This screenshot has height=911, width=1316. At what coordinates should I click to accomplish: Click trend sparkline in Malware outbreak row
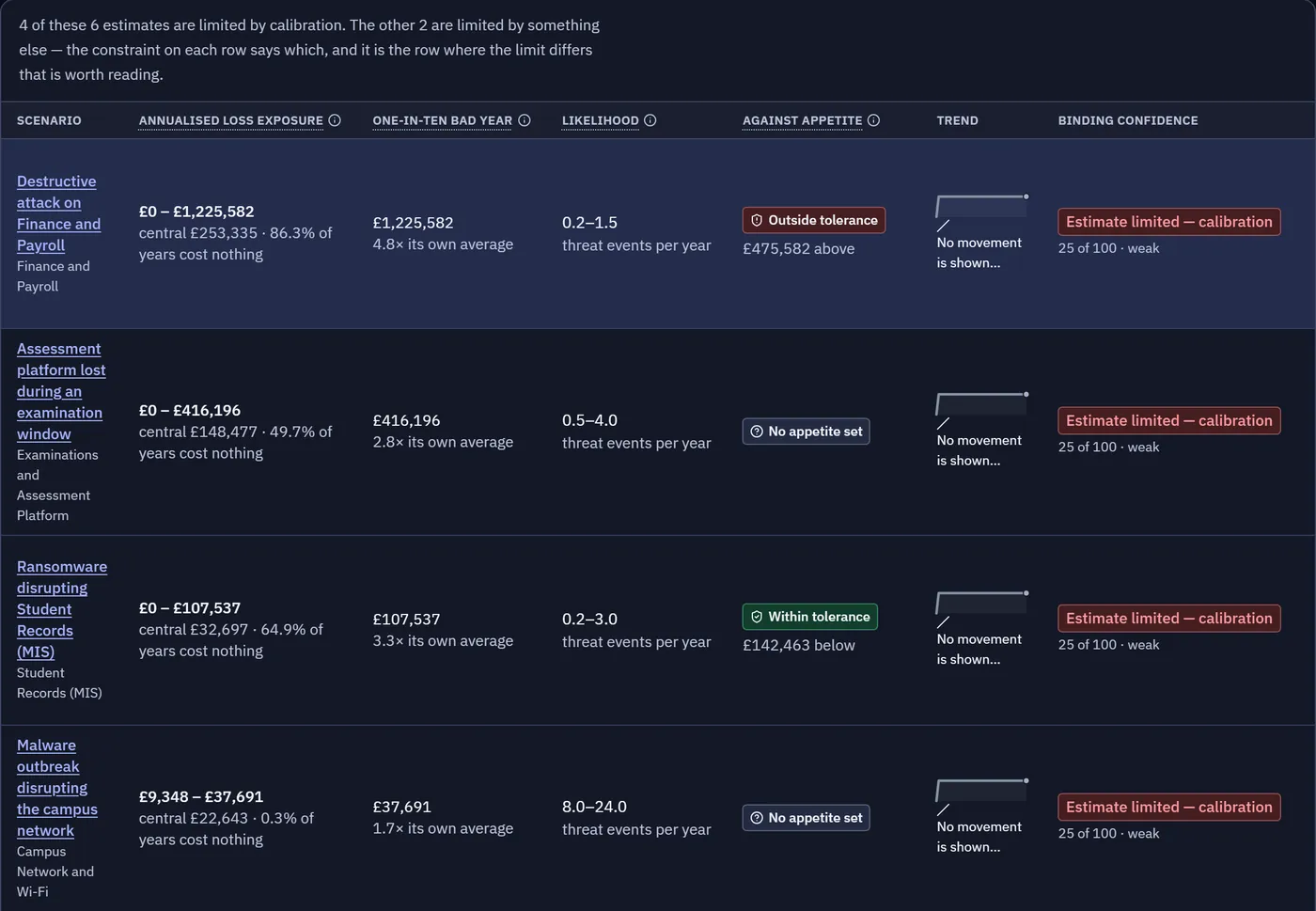pyautogui.click(x=982, y=791)
